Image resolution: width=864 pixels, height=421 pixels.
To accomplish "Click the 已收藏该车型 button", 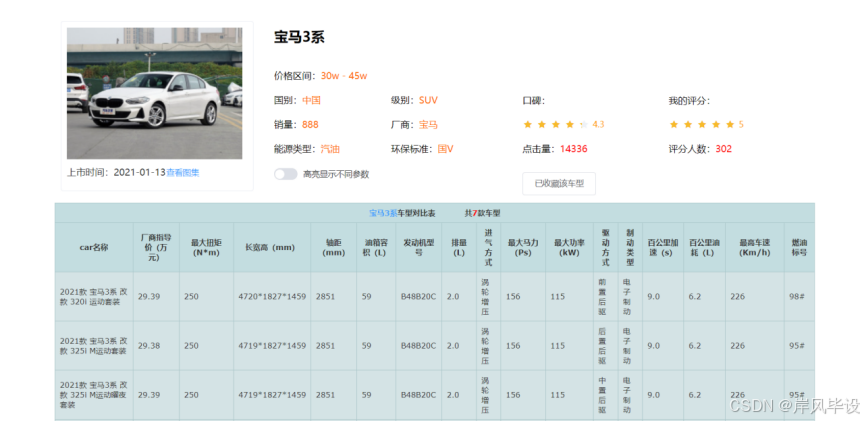I will point(559,183).
